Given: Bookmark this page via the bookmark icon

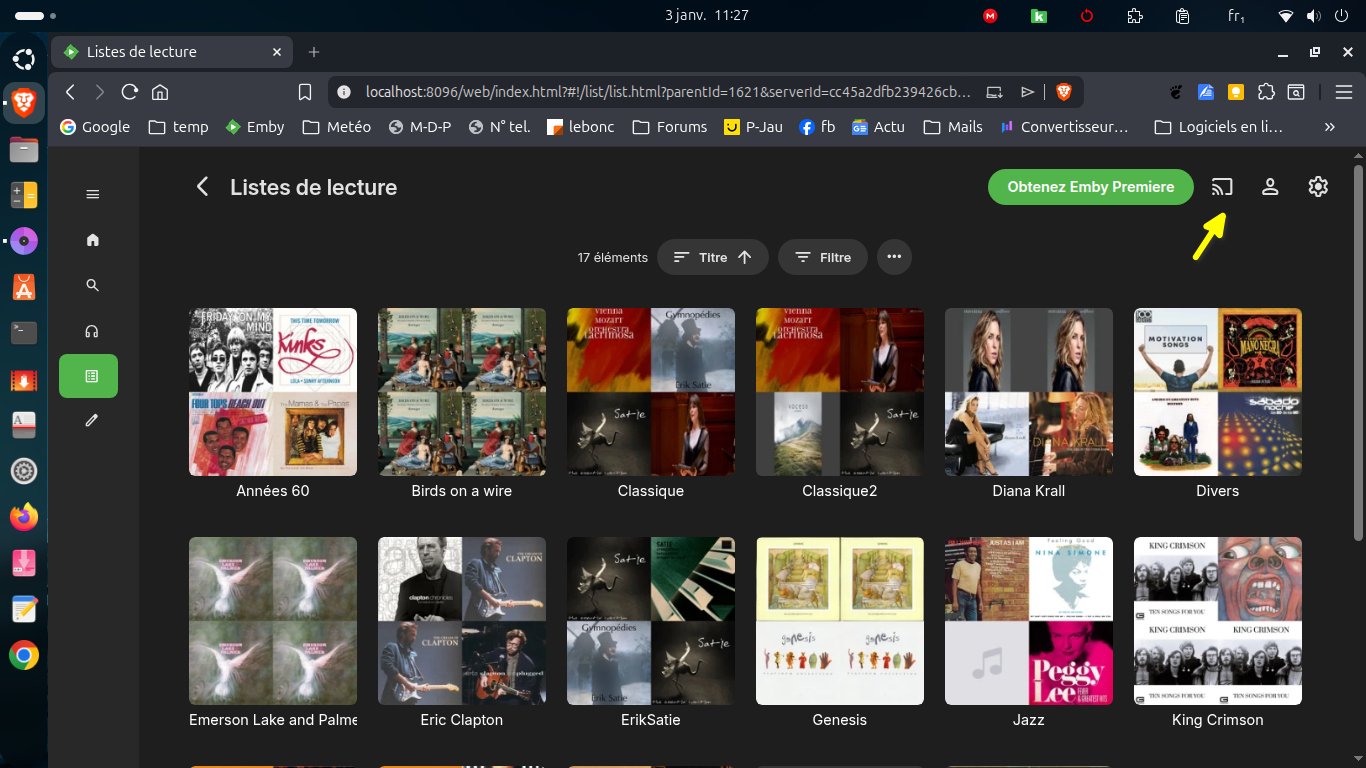Looking at the screenshot, I should point(305,92).
